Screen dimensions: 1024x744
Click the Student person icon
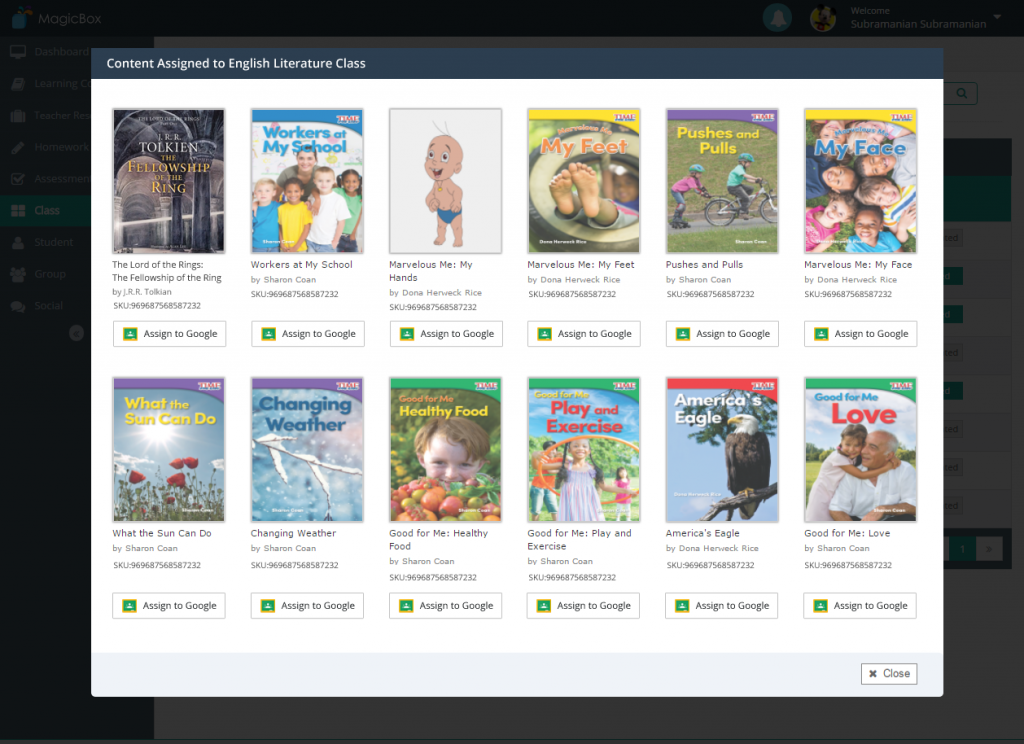(x=18, y=242)
